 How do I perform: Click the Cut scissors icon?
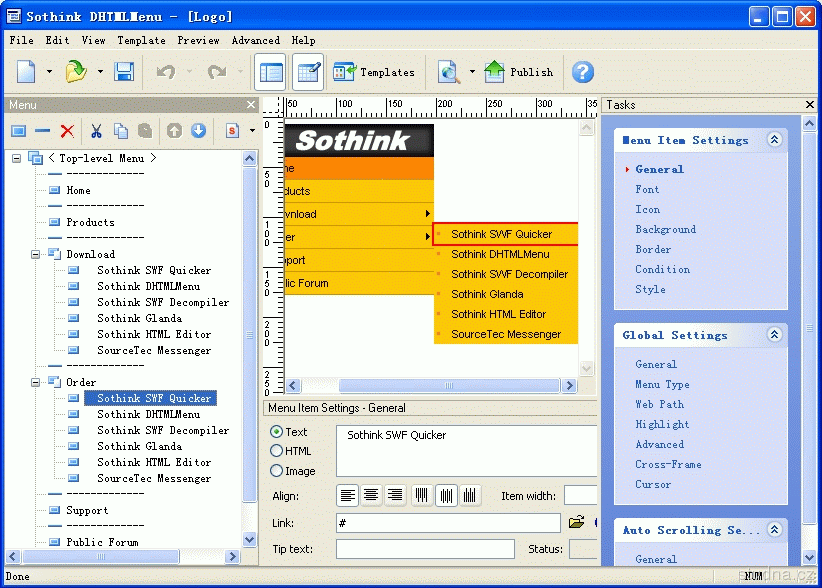[x=97, y=131]
